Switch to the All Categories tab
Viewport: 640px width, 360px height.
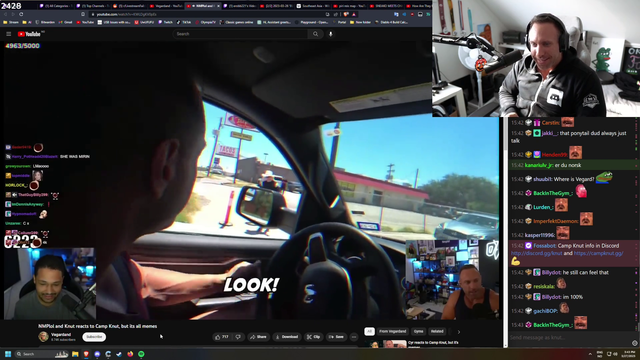coord(56,6)
